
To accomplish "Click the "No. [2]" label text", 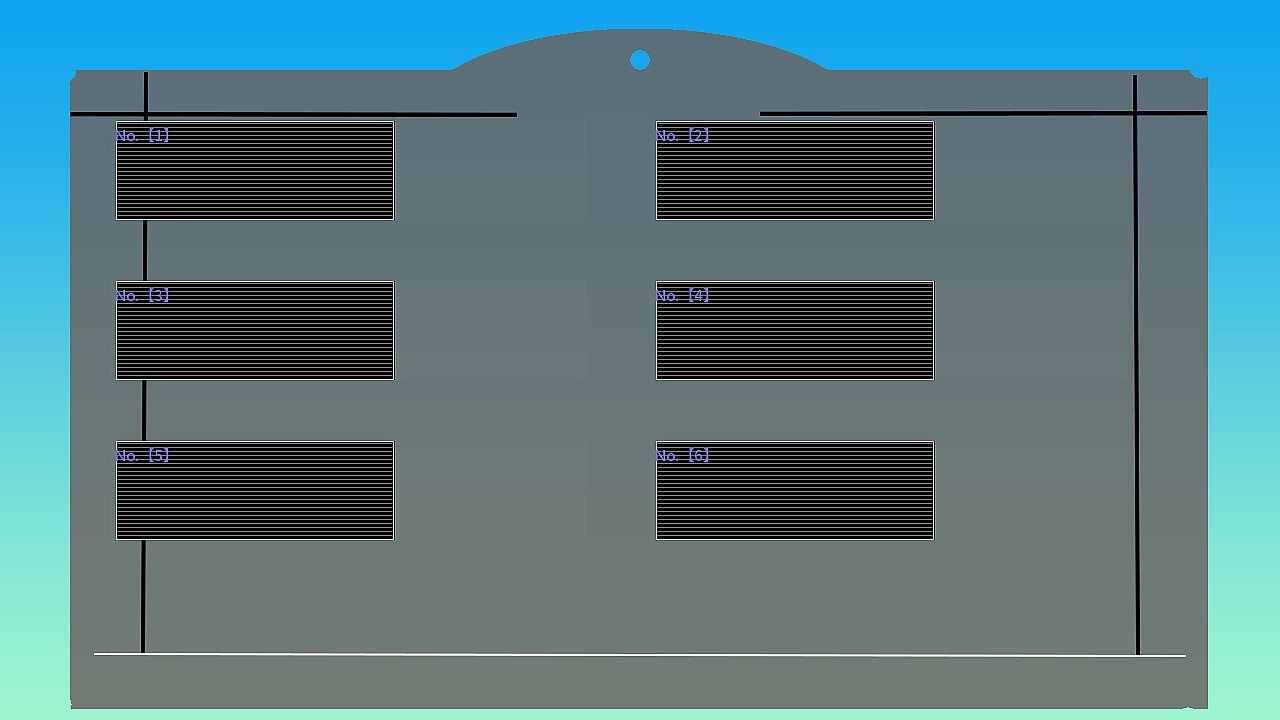I will 683,135.
